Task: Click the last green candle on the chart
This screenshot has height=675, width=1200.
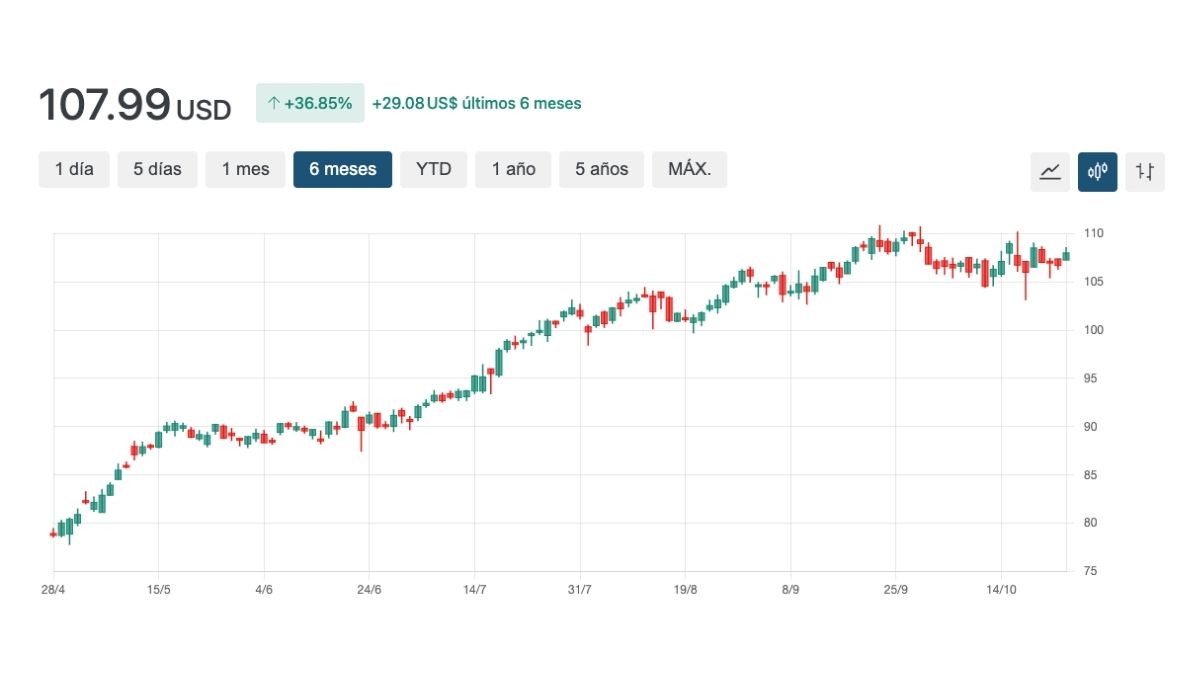Action: [1066, 255]
